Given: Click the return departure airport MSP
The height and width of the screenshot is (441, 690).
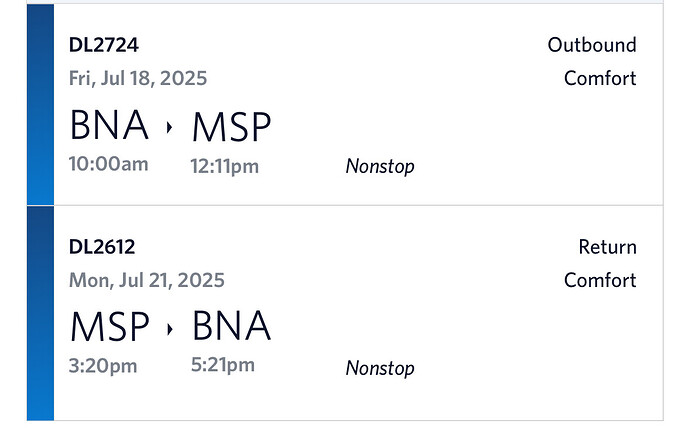Looking at the screenshot, I should 110,327.
